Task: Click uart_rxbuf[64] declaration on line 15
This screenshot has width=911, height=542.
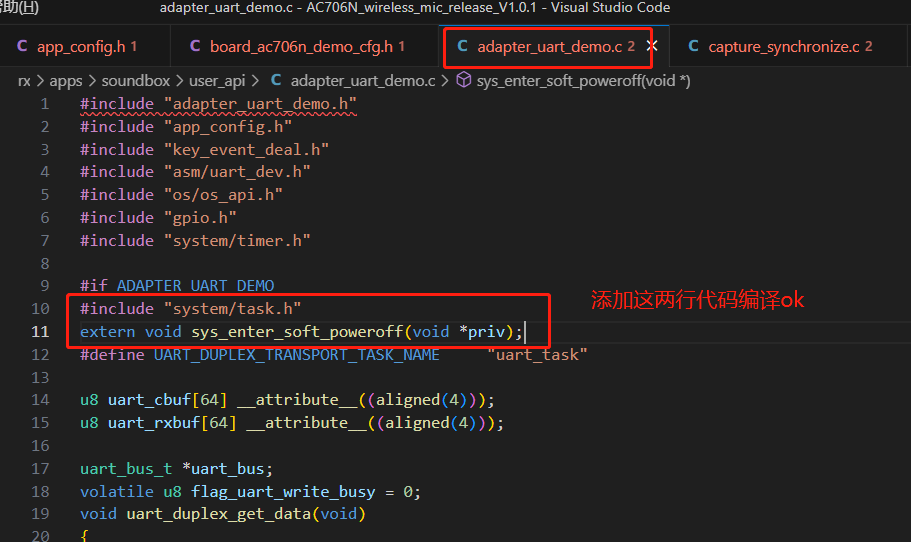Action: (x=172, y=423)
